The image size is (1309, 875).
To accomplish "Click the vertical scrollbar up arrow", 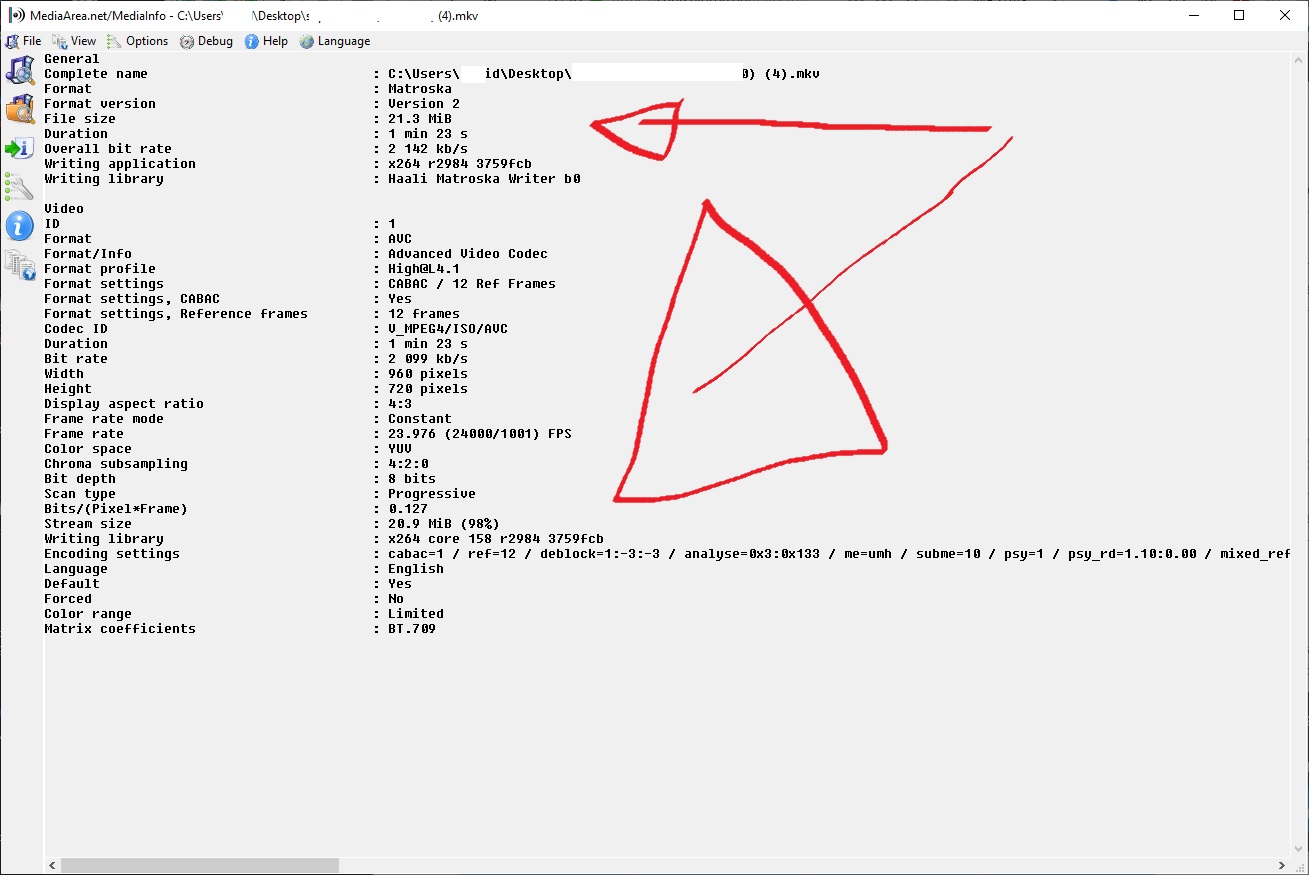I will 1299,61.
